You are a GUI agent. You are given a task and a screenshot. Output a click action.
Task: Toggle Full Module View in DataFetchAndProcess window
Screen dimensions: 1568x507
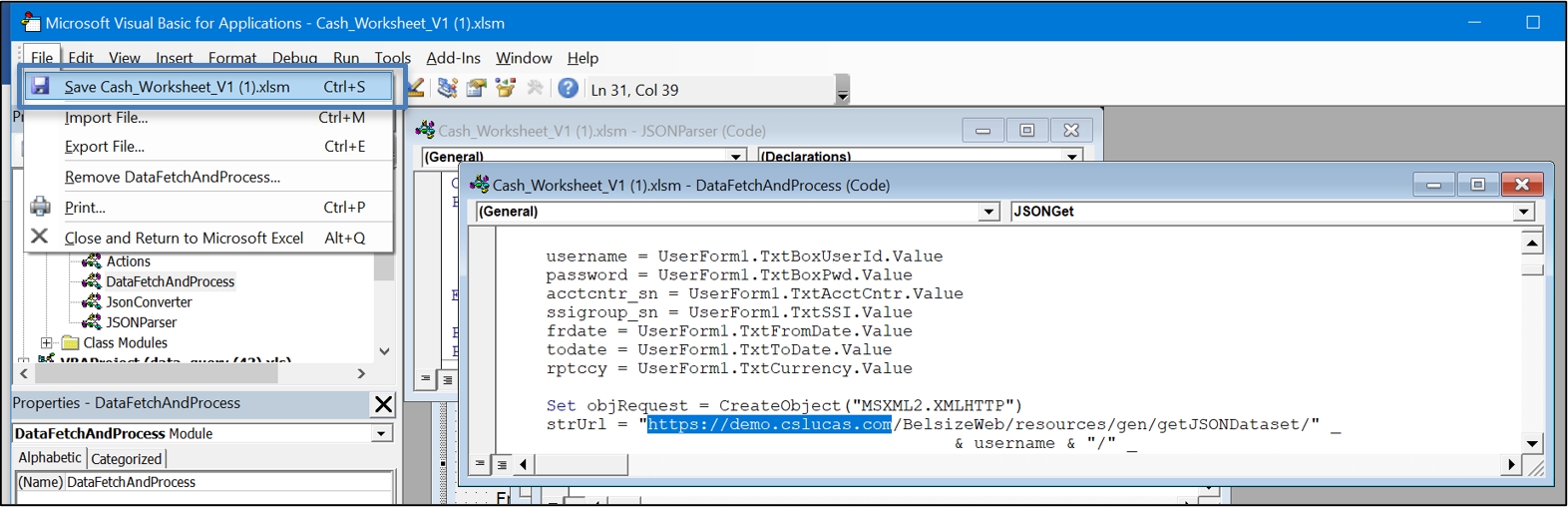coord(502,464)
